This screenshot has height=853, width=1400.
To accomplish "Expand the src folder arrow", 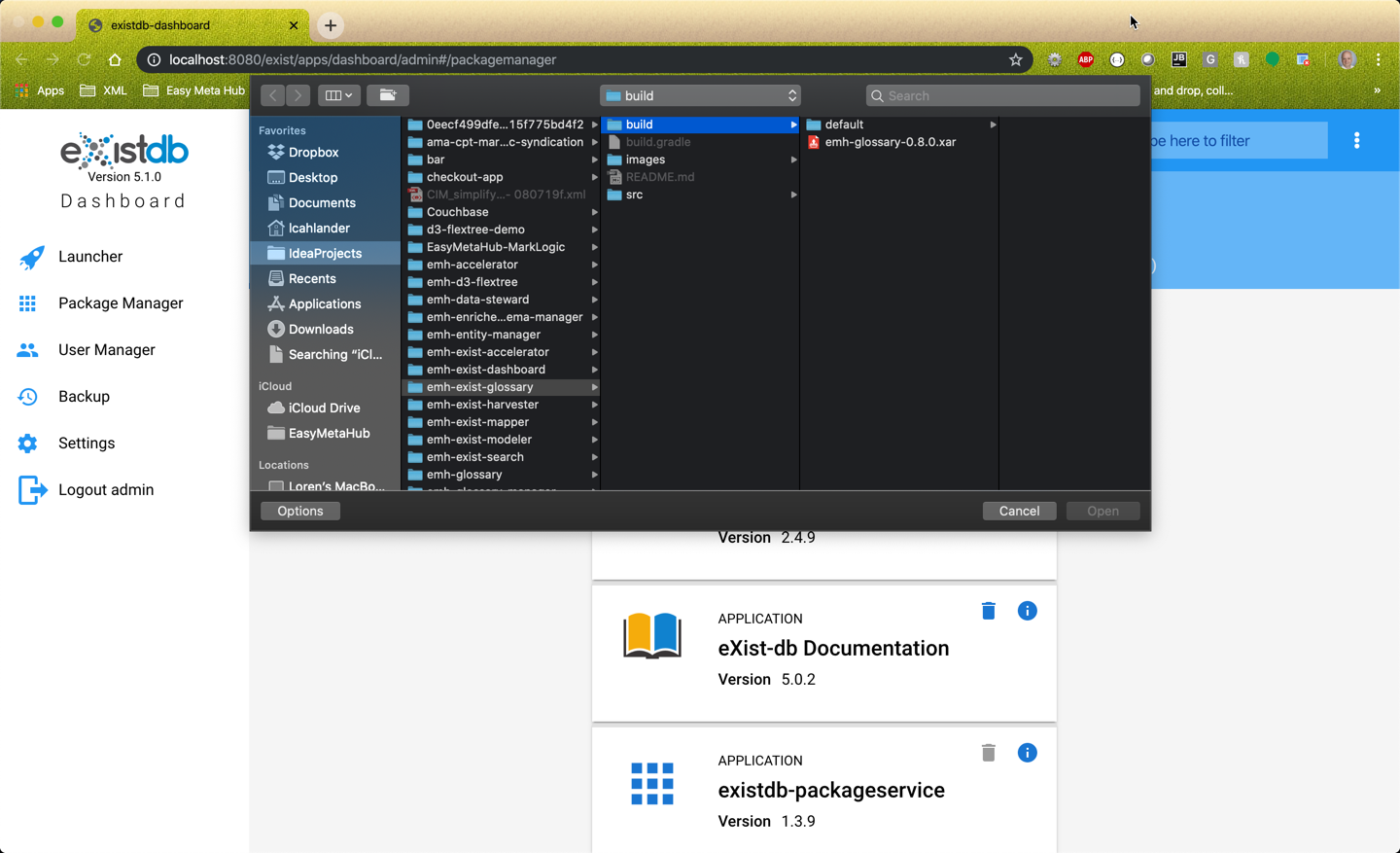I will click(x=793, y=195).
